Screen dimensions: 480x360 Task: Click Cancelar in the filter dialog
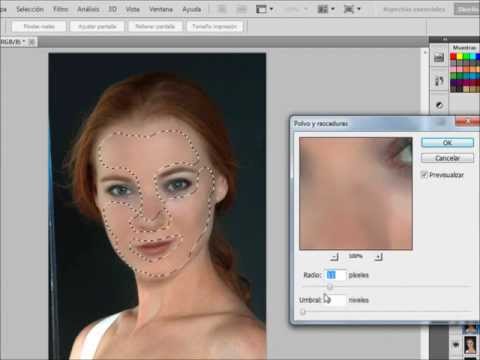(447, 158)
